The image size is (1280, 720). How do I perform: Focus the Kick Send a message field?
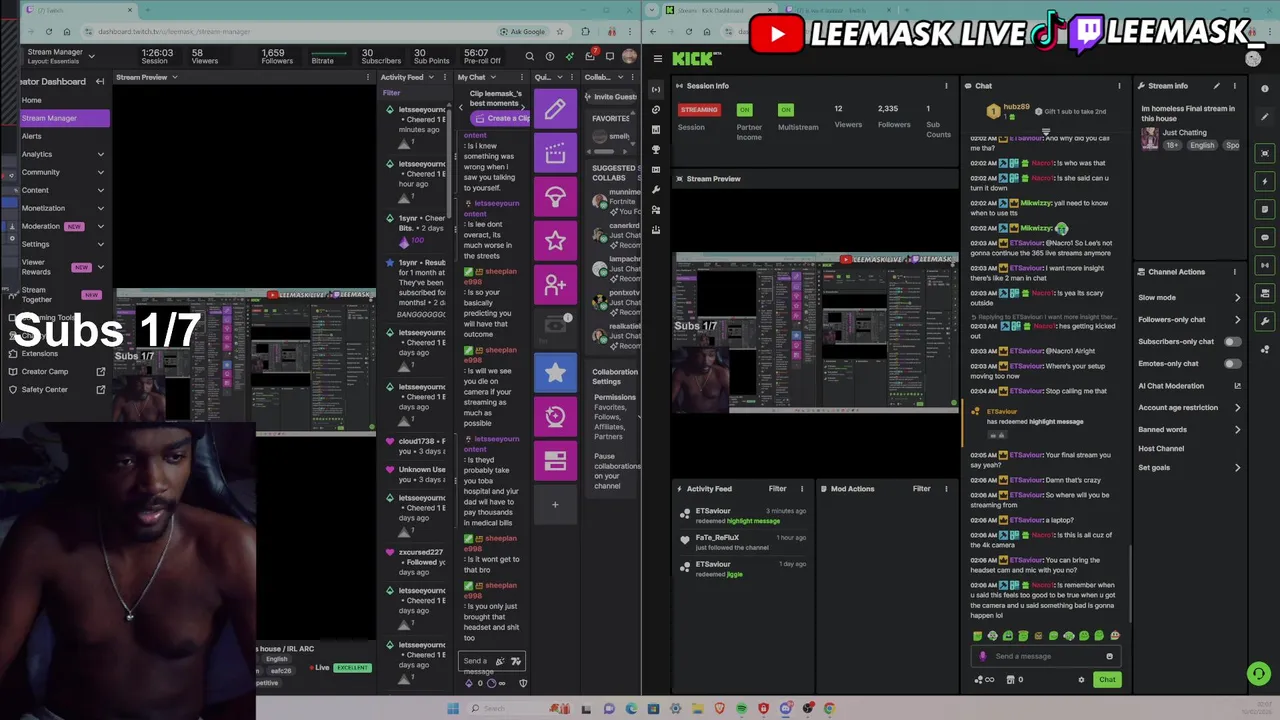[x=1045, y=656]
